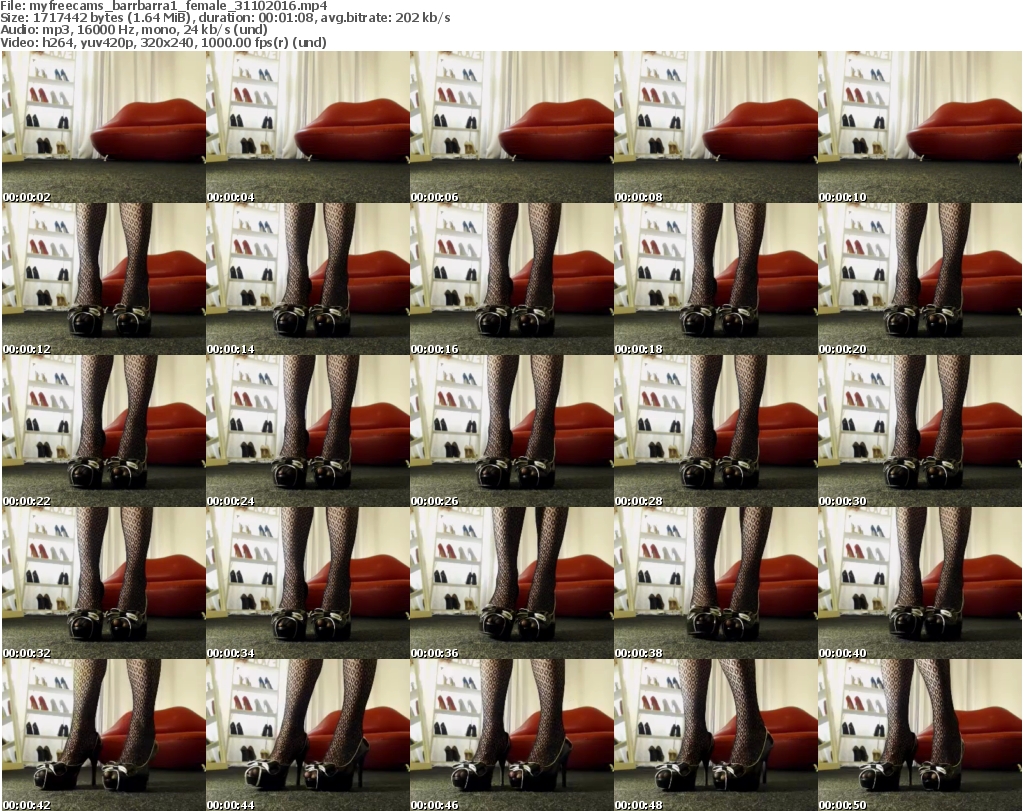Click the 00:00:16 frame thumbnail
Viewport: 1024px width, 811px height.
click(511, 279)
